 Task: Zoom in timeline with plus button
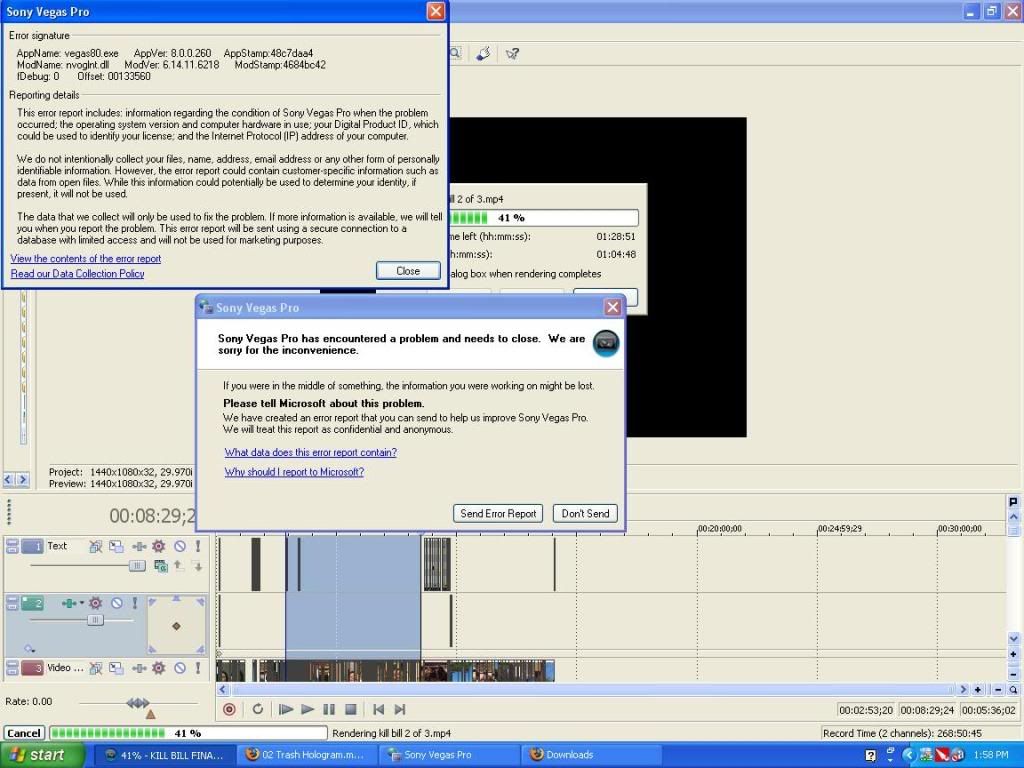978,690
